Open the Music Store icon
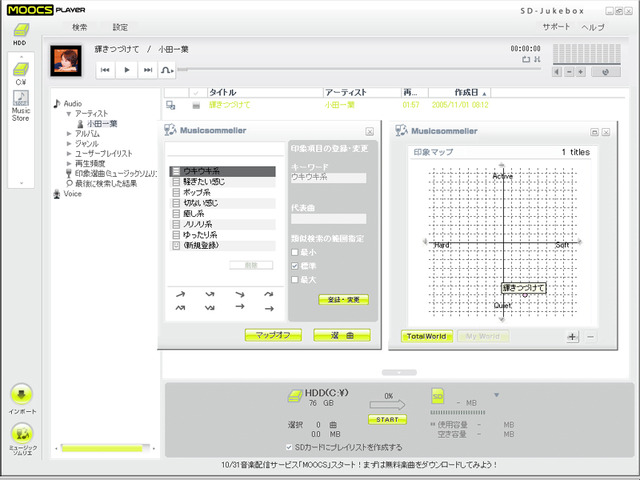The height and width of the screenshot is (480, 640). pyautogui.click(x=21, y=98)
